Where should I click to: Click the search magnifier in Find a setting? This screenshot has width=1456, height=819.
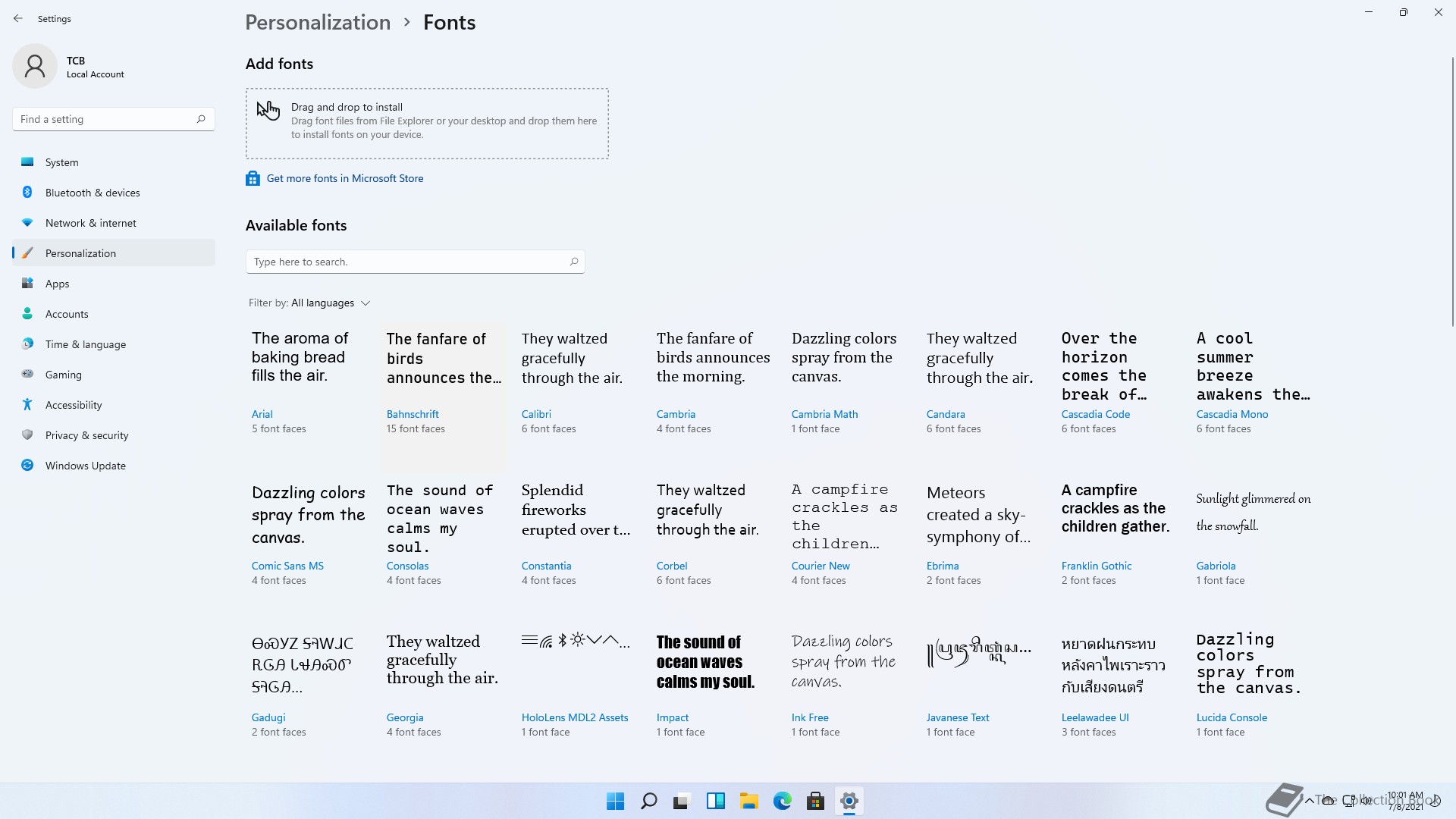201,119
